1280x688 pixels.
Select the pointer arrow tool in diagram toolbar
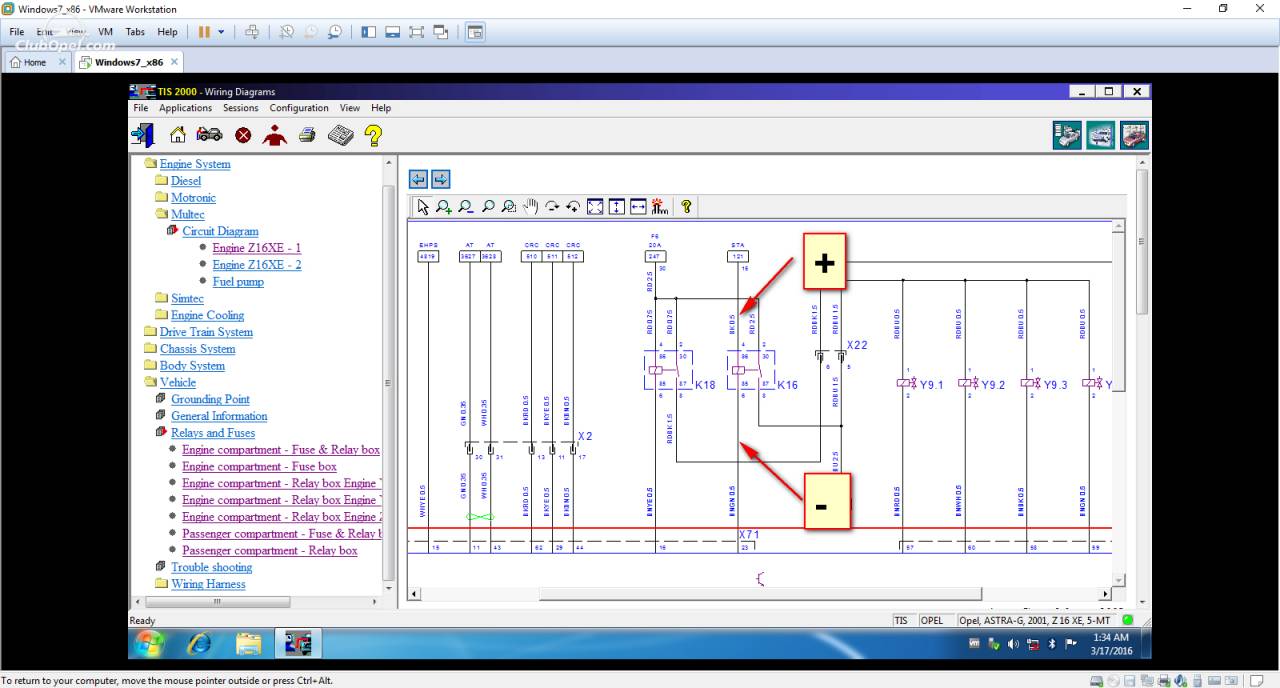pyautogui.click(x=423, y=207)
